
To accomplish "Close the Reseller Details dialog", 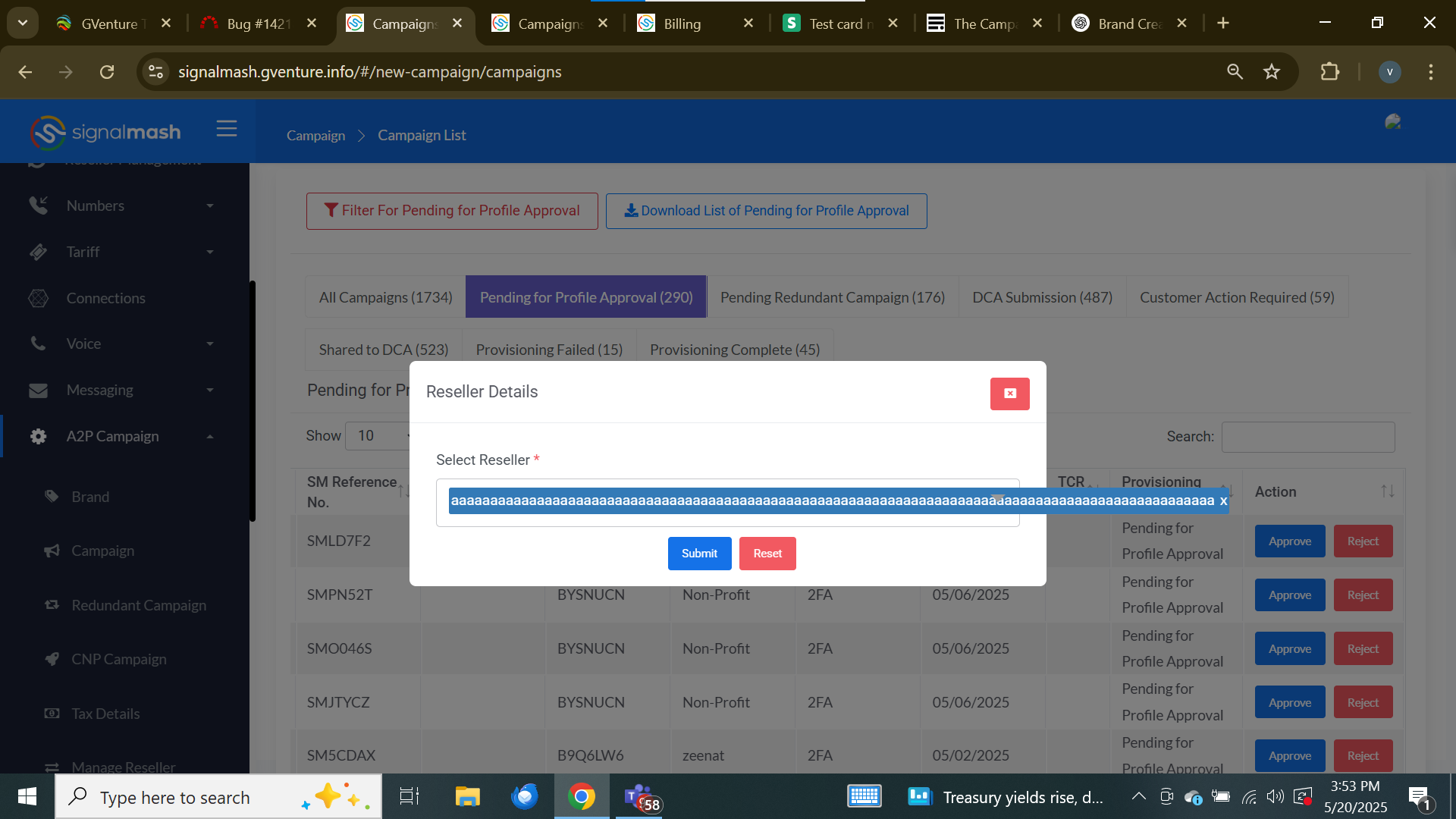I will pos(1009,394).
